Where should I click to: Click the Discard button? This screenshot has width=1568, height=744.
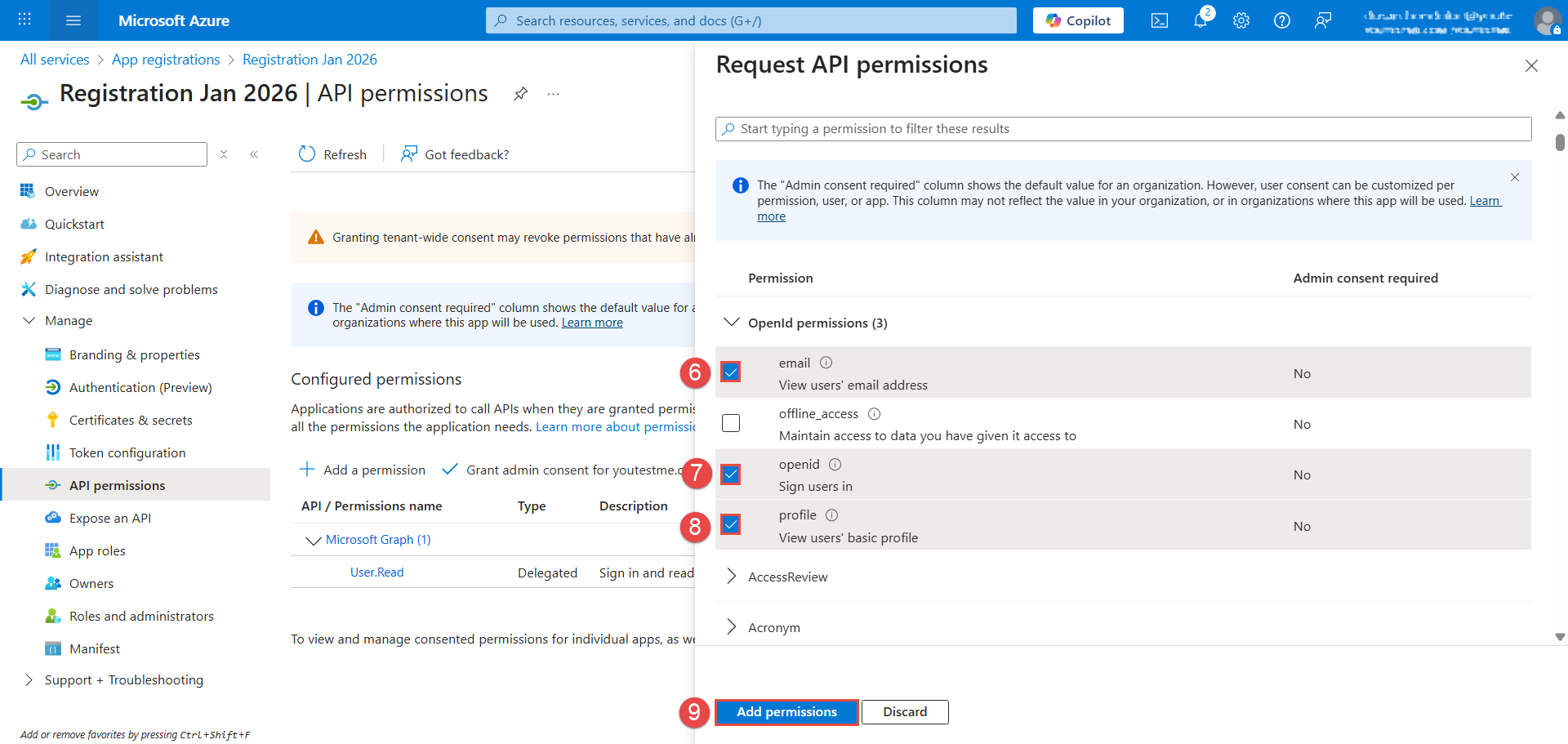[904, 712]
